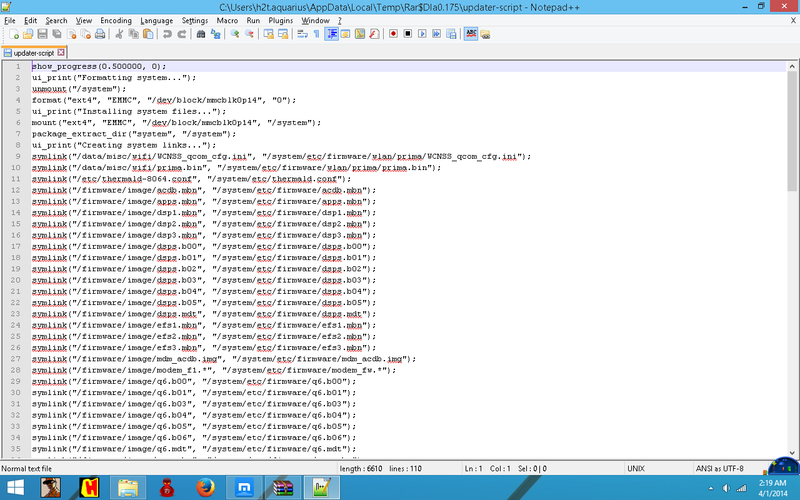Image resolution: width=800 pixels, height=500 pixels.
Task: Run macro multiple times icon
Action: click(436, 34)
